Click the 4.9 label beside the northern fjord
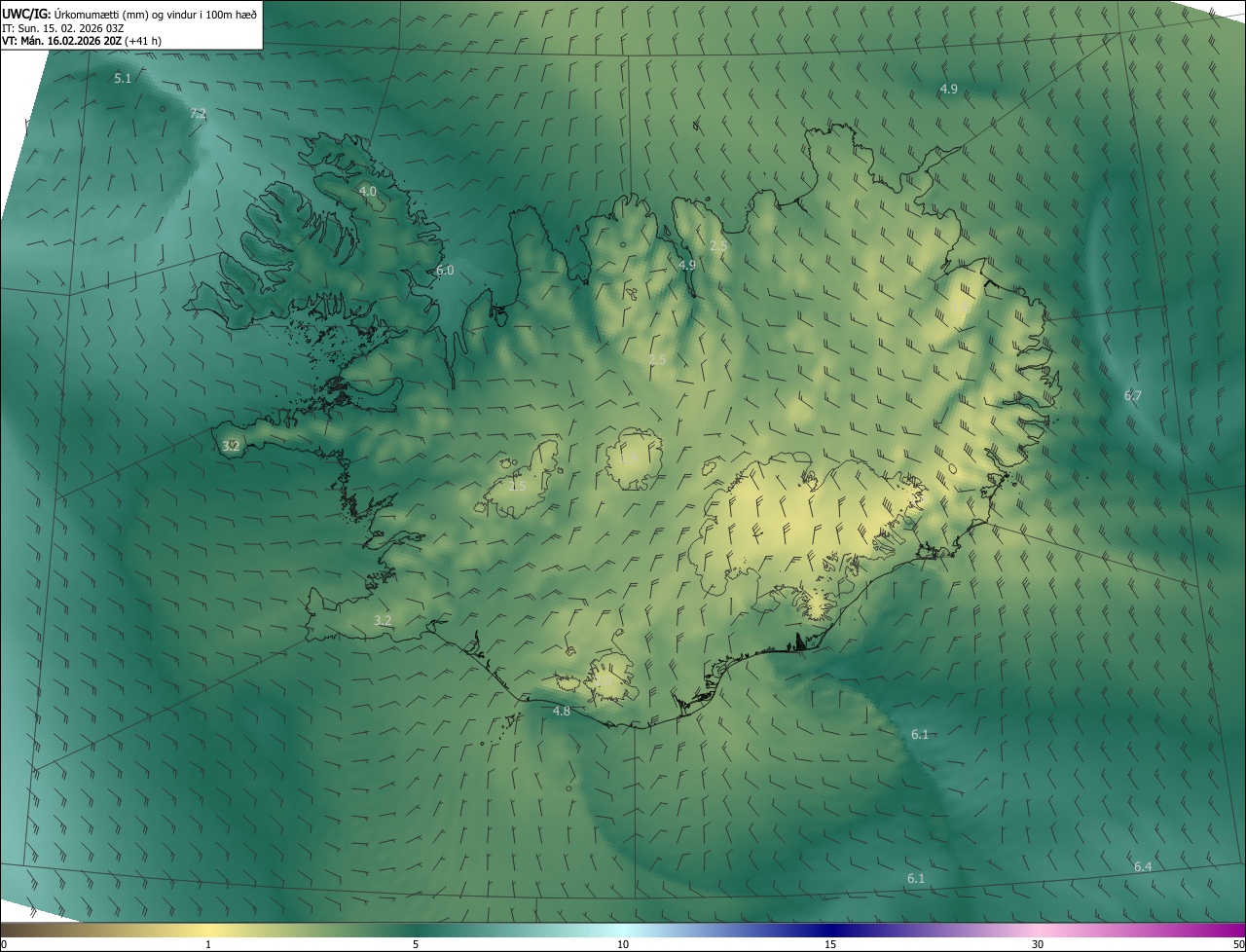 point(687,265)
